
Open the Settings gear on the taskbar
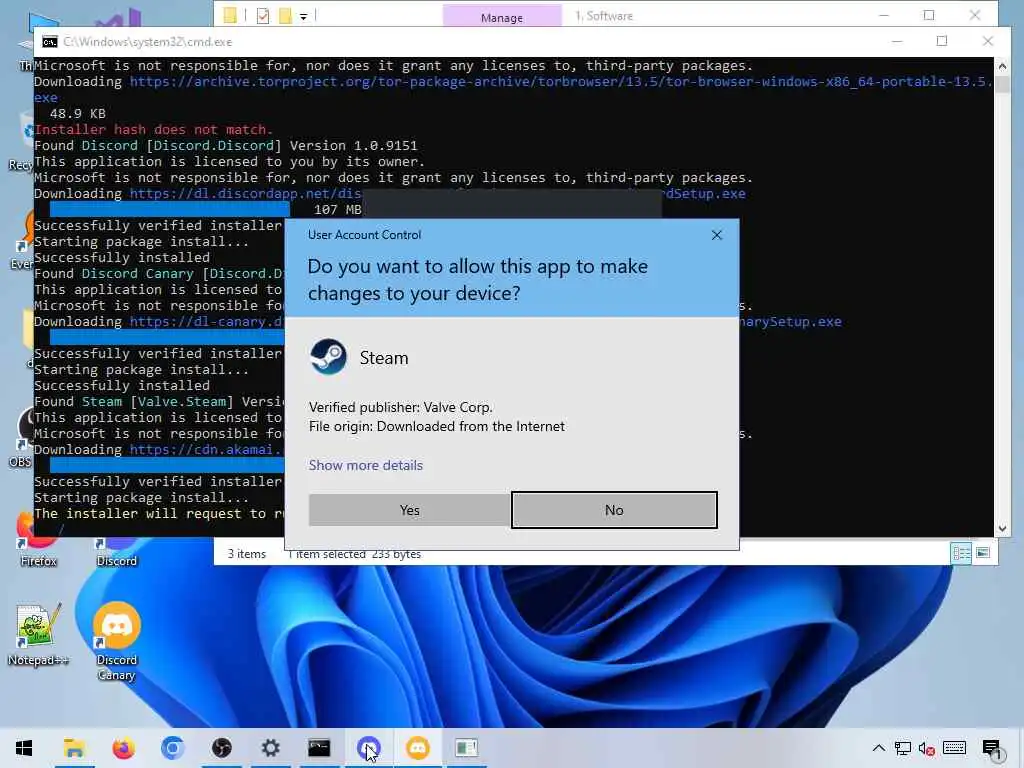(x=270, y=748)
